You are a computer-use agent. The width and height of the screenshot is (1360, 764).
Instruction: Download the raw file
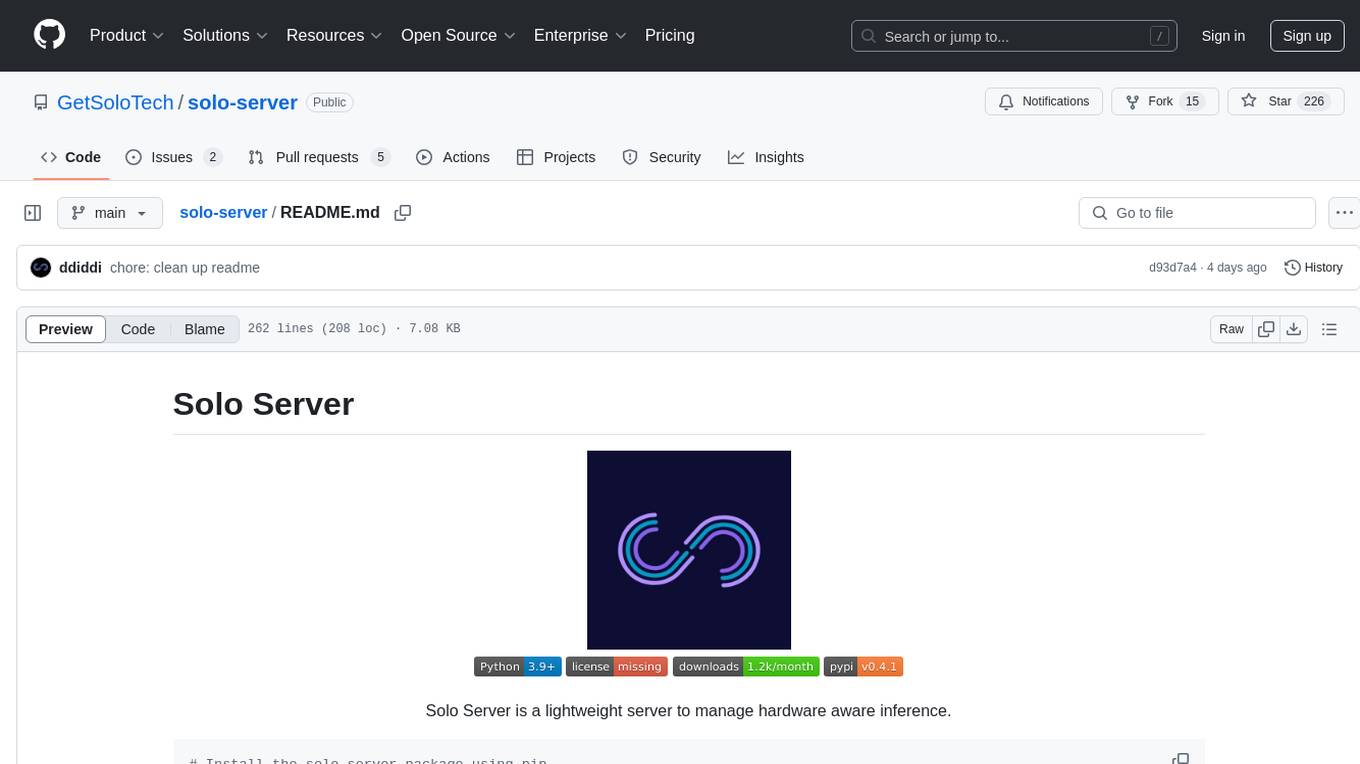[1294, 329]
